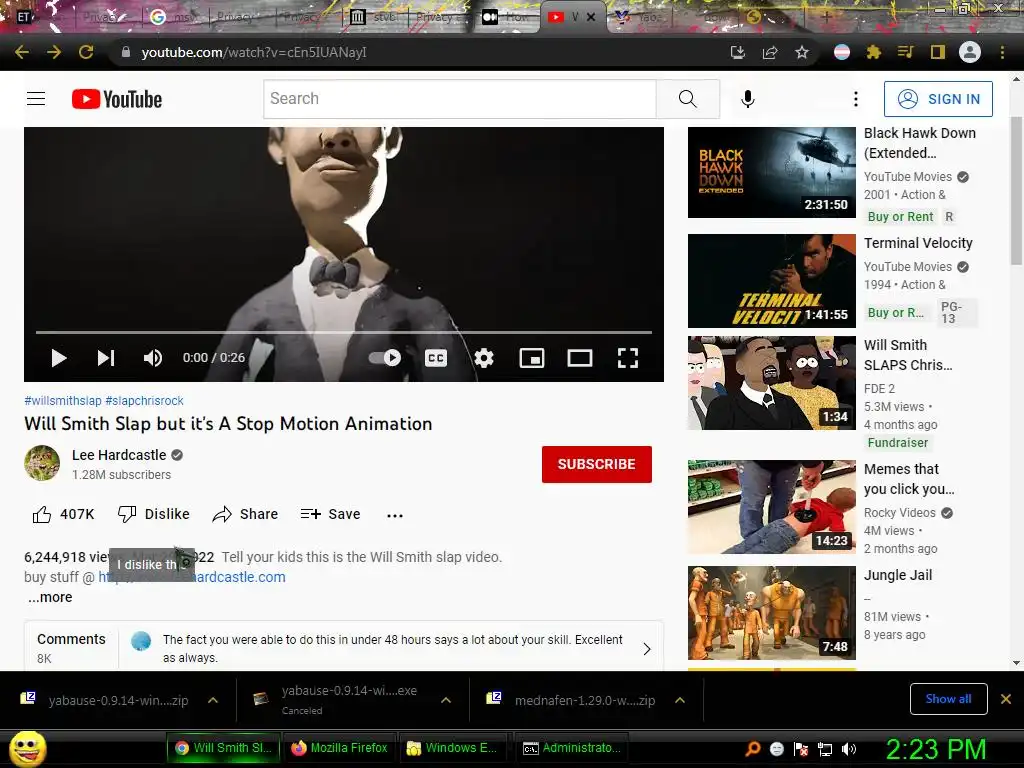
Task: Click Show all downloads
Action: (948, 699)
